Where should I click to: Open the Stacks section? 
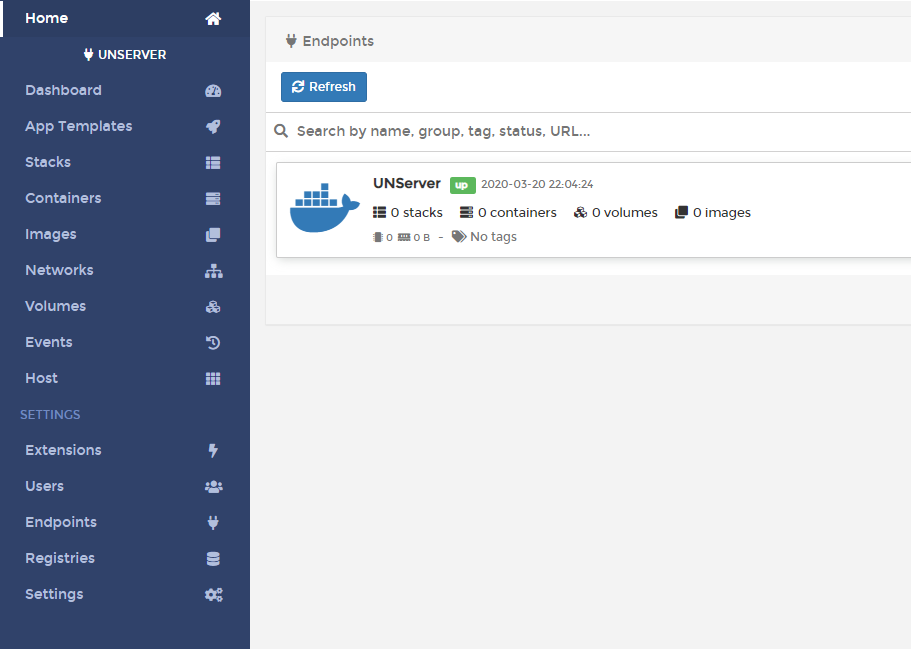[125, 162]
